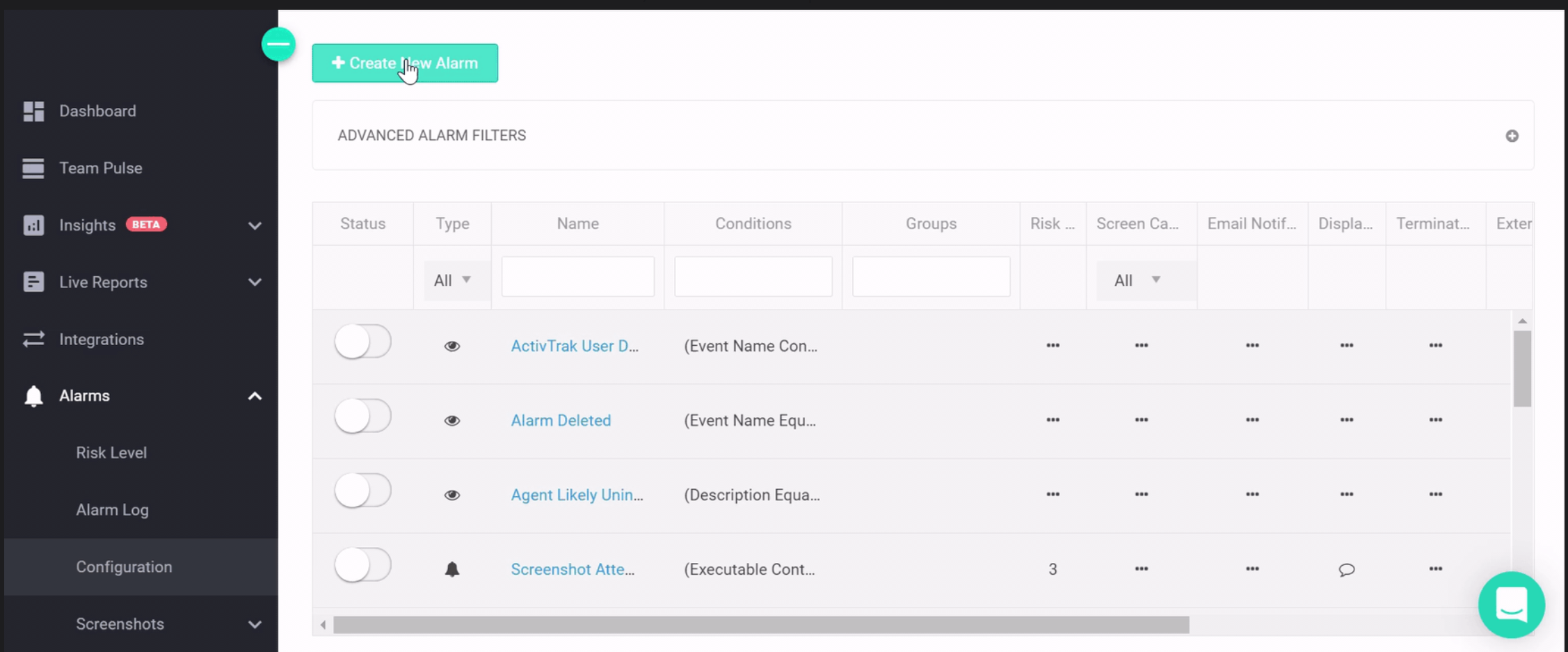1568x652 pixels.
Task: Open the Team Pulse menu item
Action: click(x=101, y=168)
